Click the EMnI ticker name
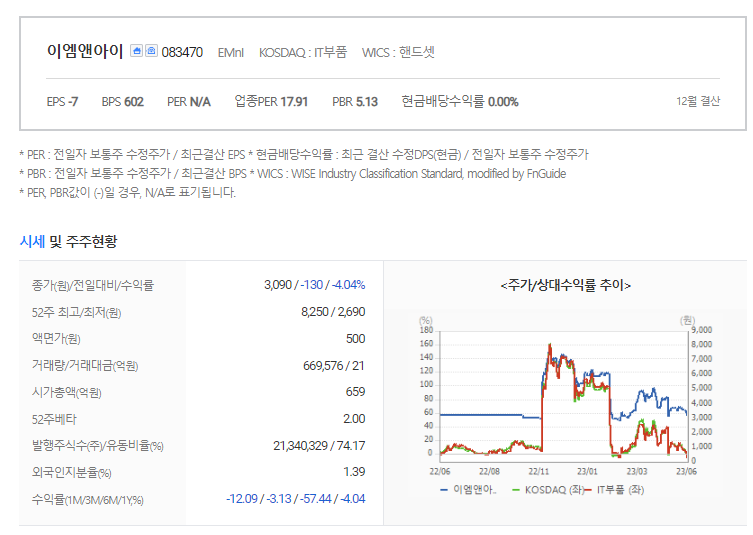 [x=231, y=52]
